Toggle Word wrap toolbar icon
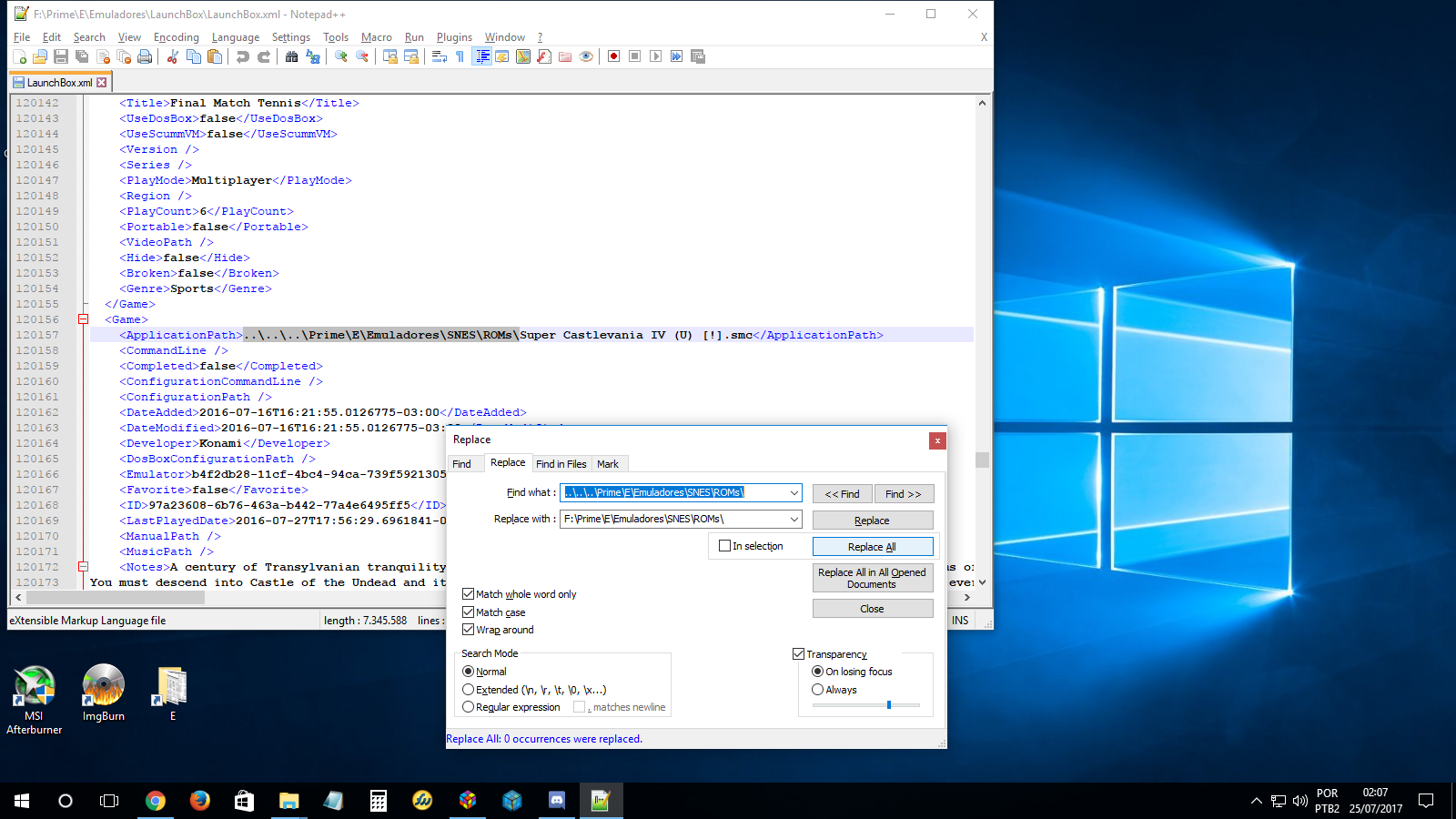 coord(439,56)
